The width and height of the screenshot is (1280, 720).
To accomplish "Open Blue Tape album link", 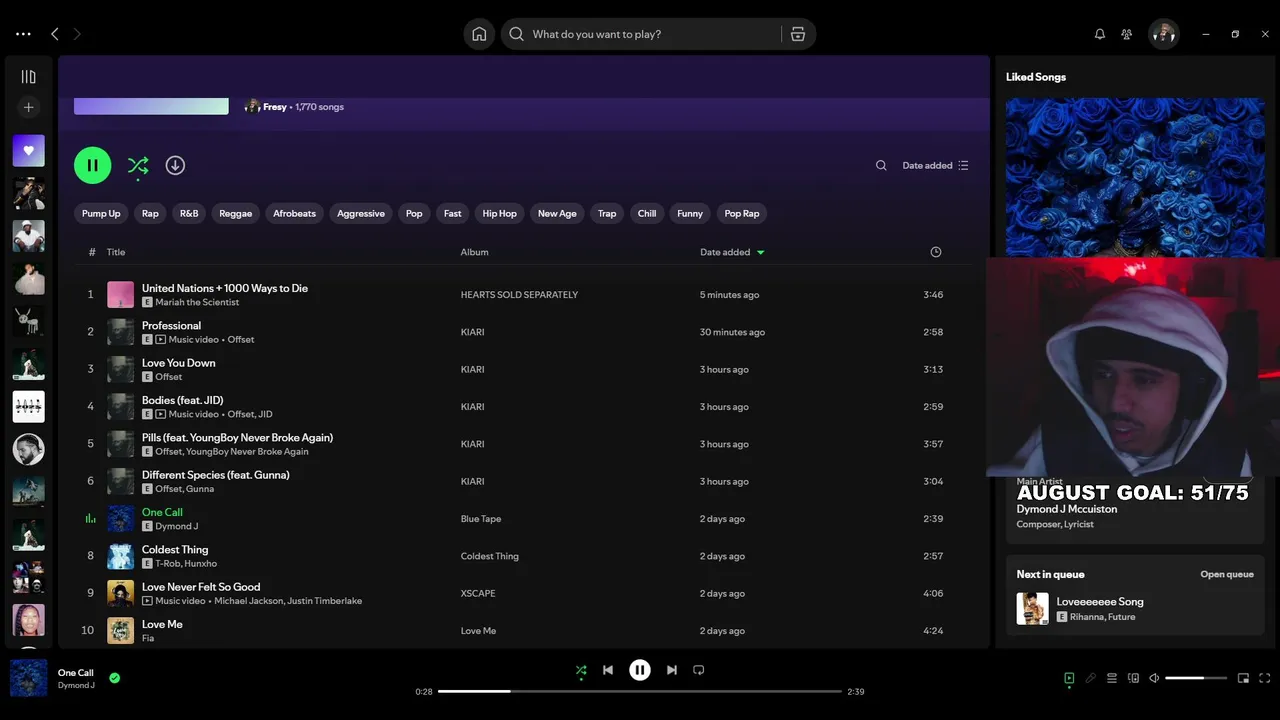I will (x=481, y=519).
